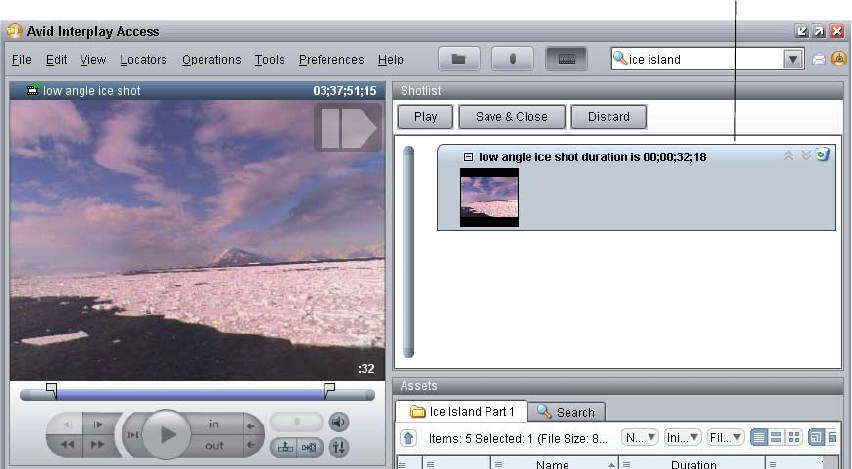Click the shotlist vertical scrollbar
Image resolution: width=852 pixels, height=469 pixels.
point(409,252)
